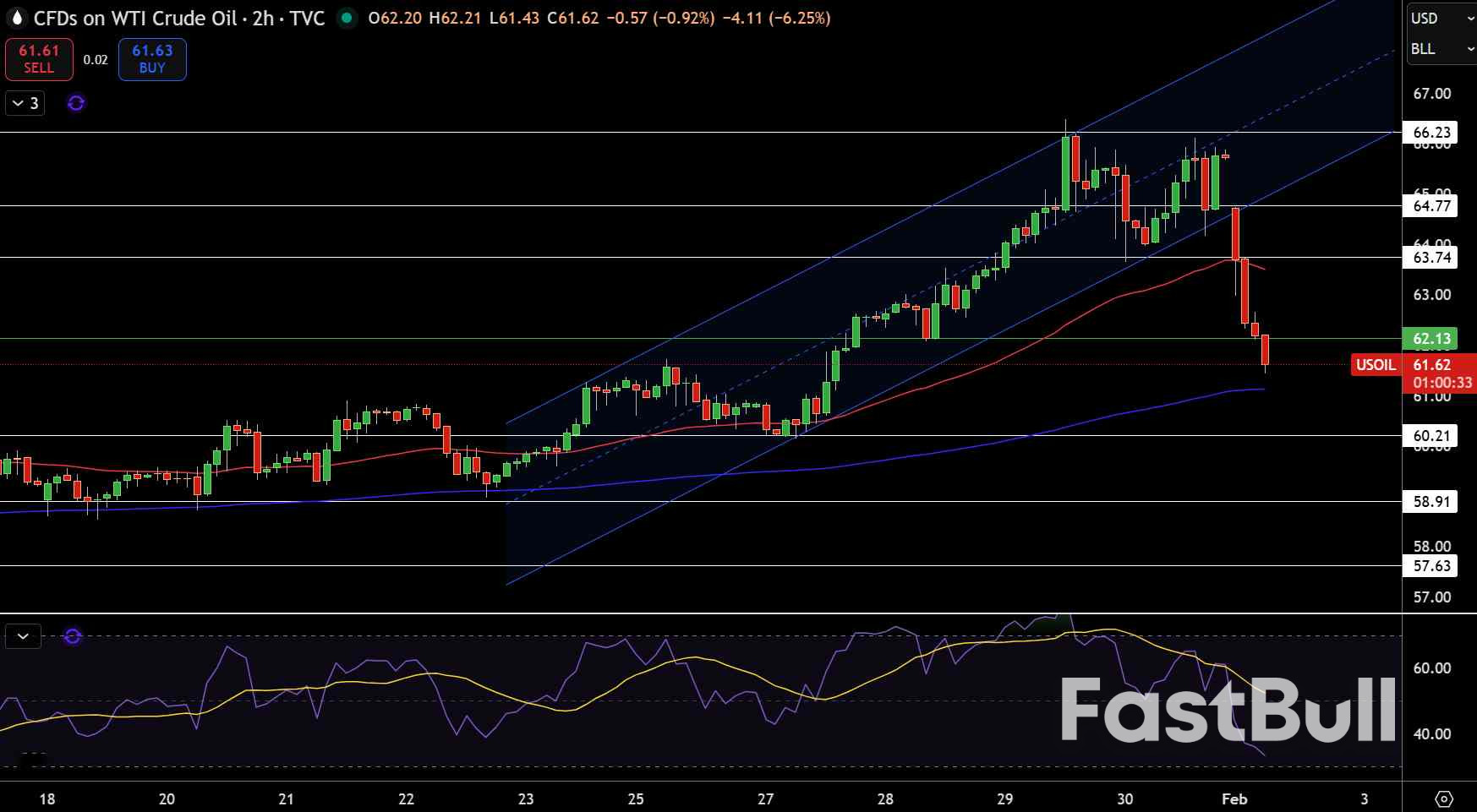
Task: Open the chart settings icon at bottom right
Action: click(1442, 798)
